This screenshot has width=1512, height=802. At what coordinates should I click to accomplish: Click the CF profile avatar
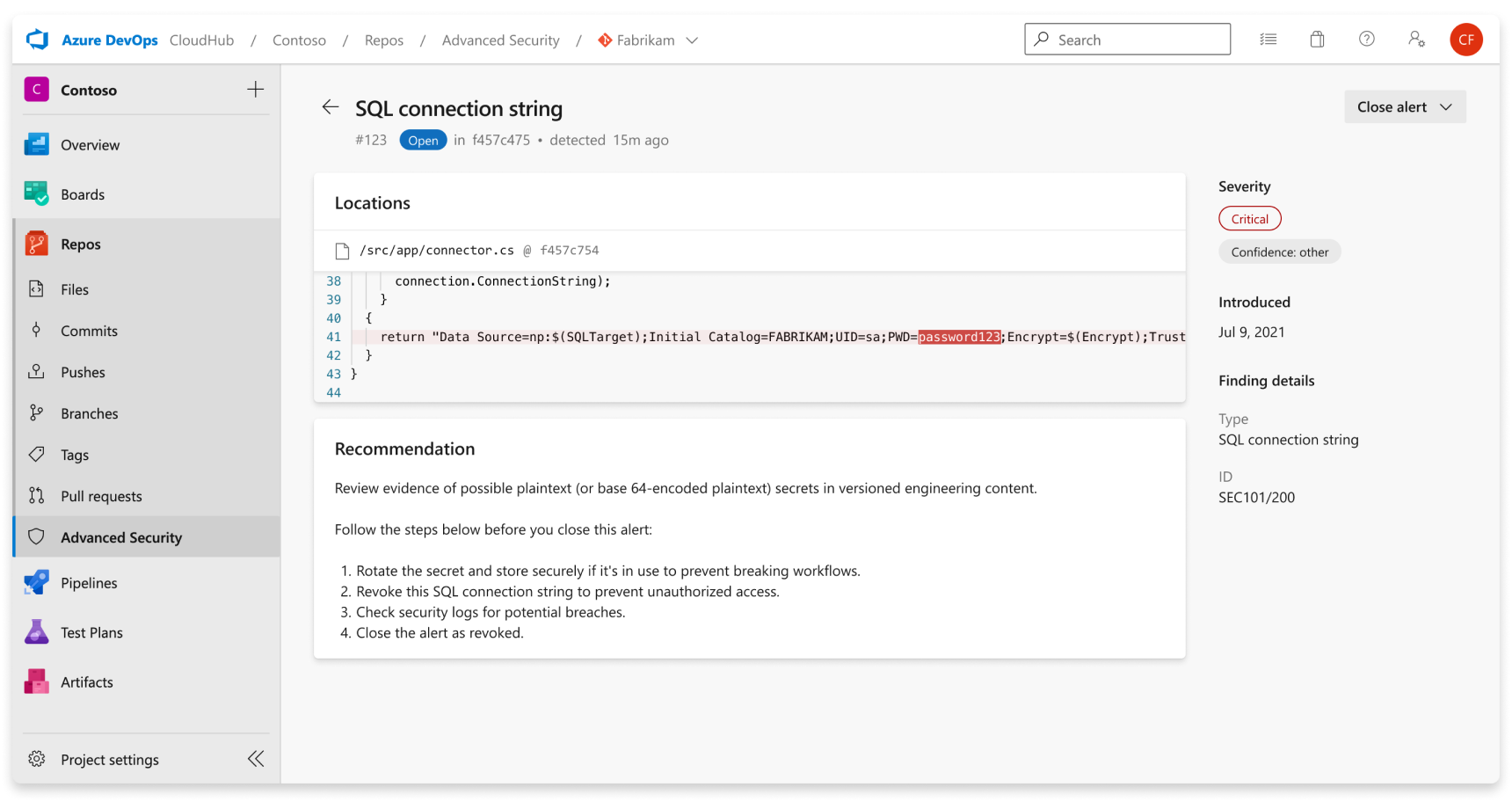click(x=1465, y=40)
